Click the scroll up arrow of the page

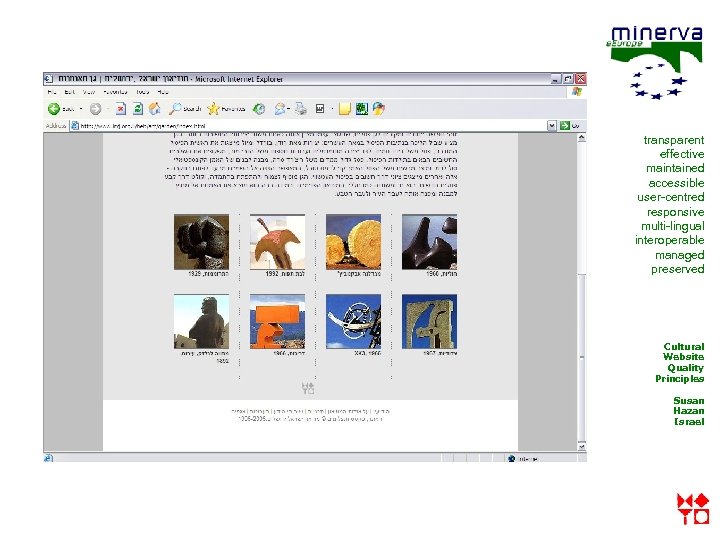pos(582,137)
